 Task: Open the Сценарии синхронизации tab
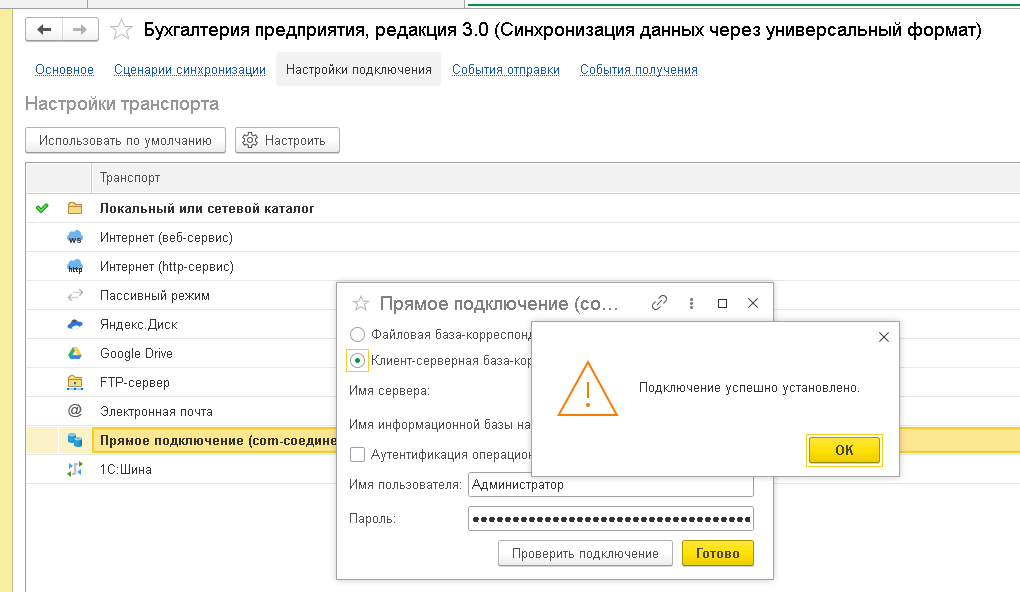[189, 70]
